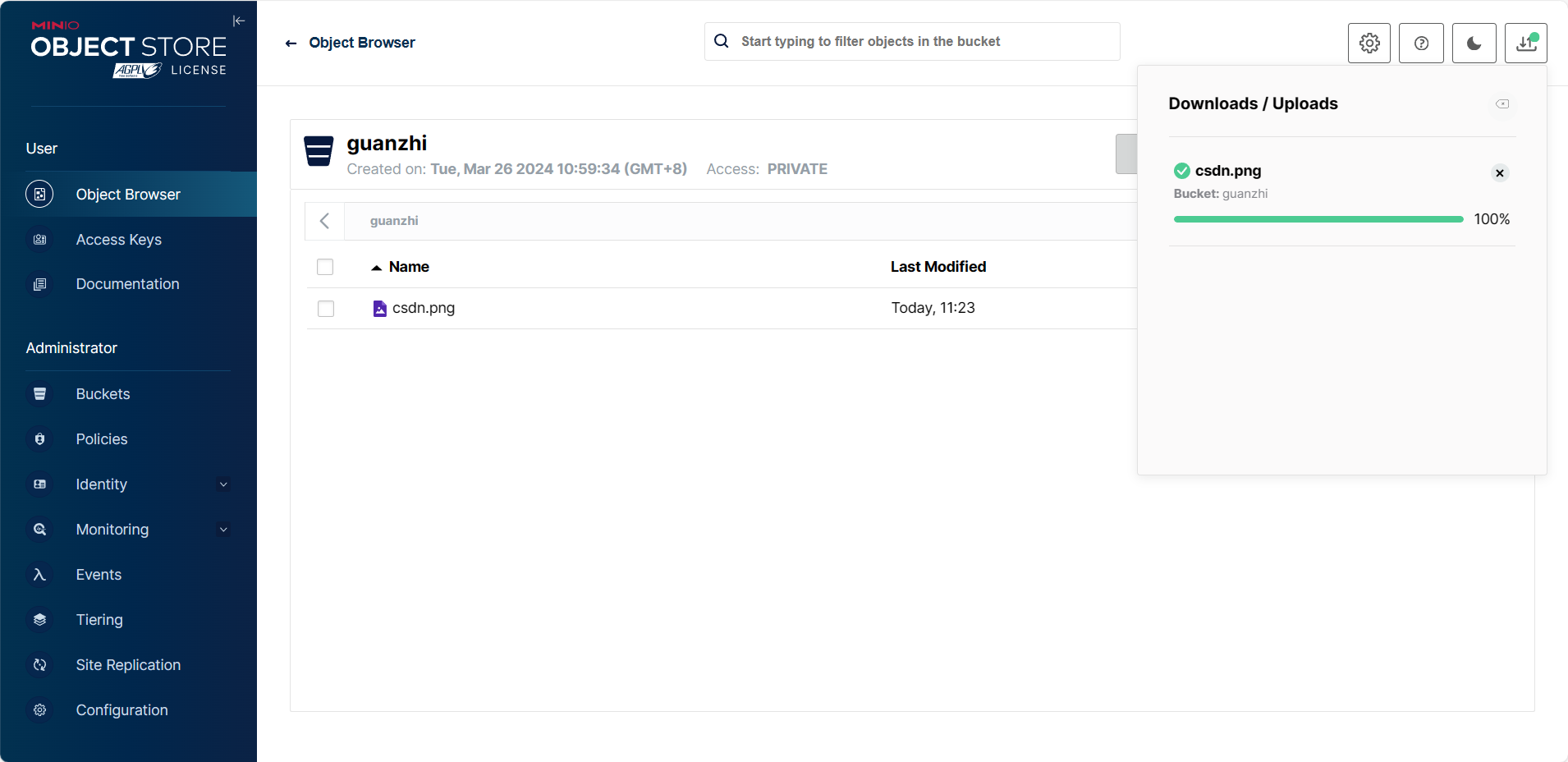
Task: Toggle dark mode with the moon icon
Action: 1474,44
